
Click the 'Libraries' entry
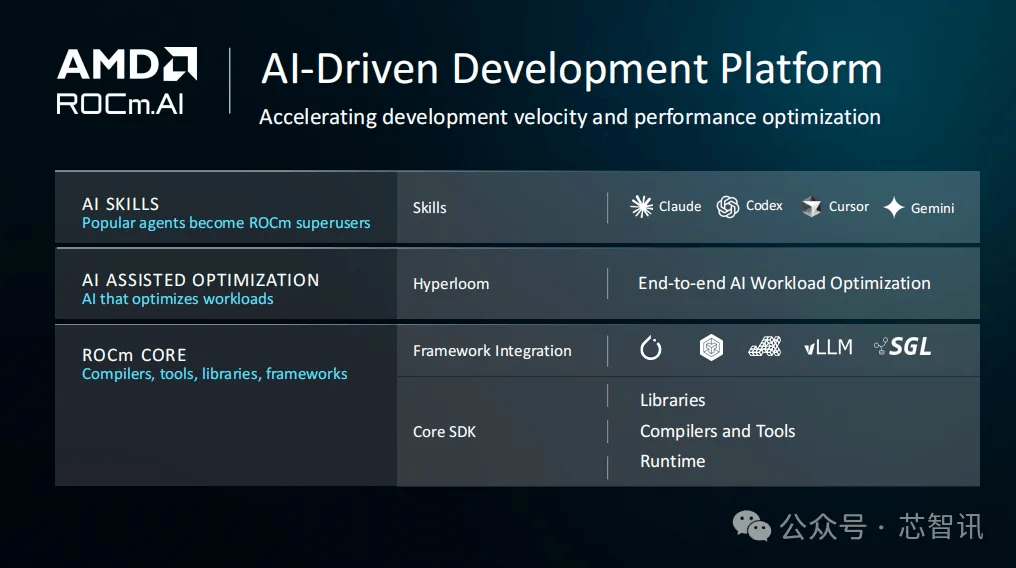click(x=673, y=400)
